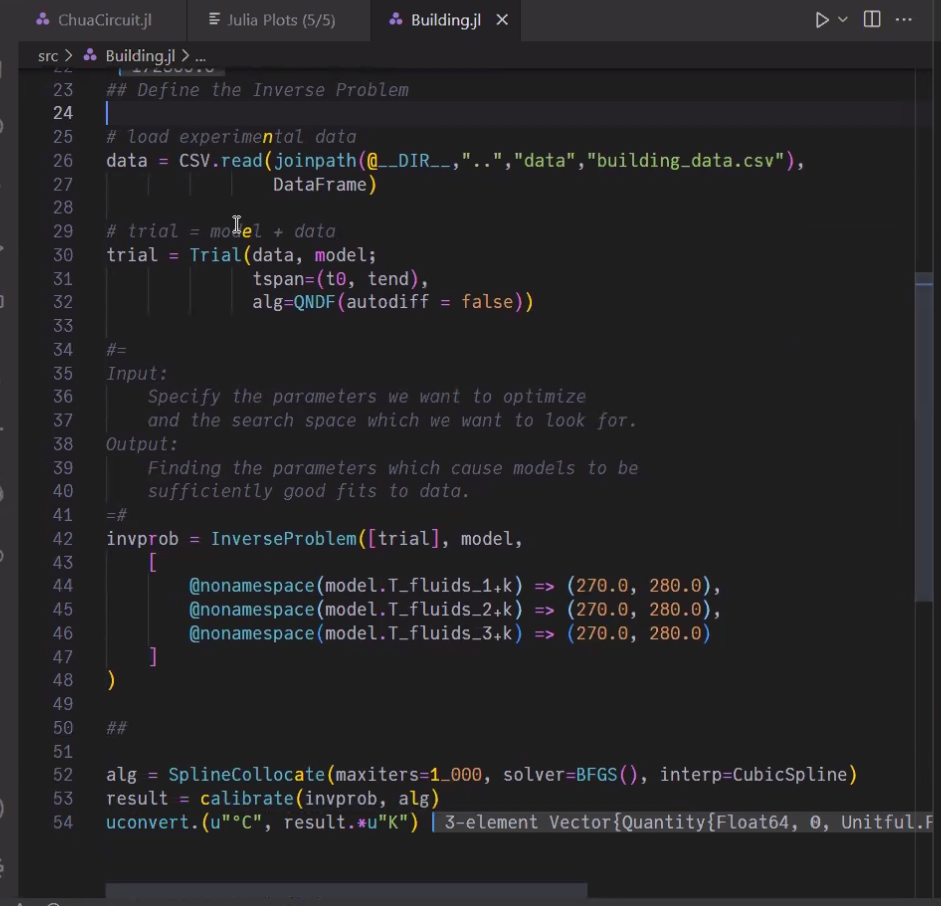Click line number 42
This screenshot has width=941, height=906.
click(62, 539)
